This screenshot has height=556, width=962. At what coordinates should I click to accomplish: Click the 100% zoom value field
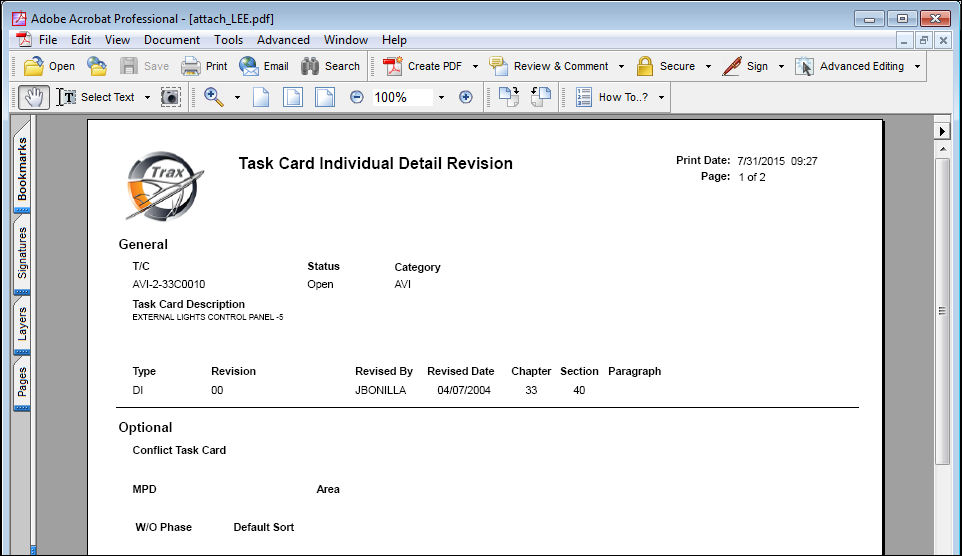pyautogui.click(x=402, y=97)
